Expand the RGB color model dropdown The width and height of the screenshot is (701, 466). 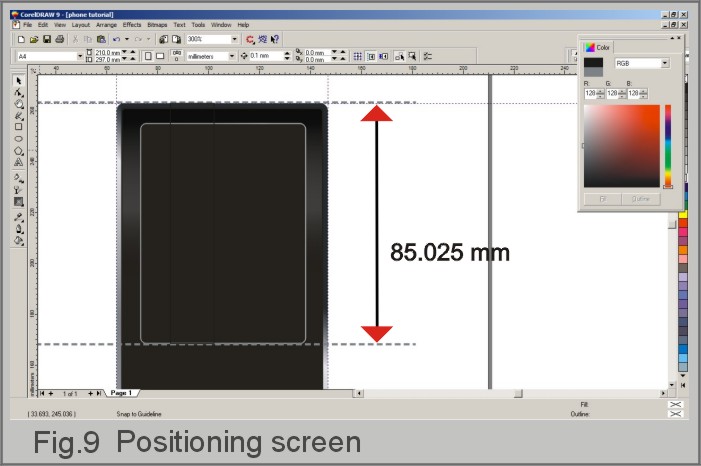click(x=665, y=64)
